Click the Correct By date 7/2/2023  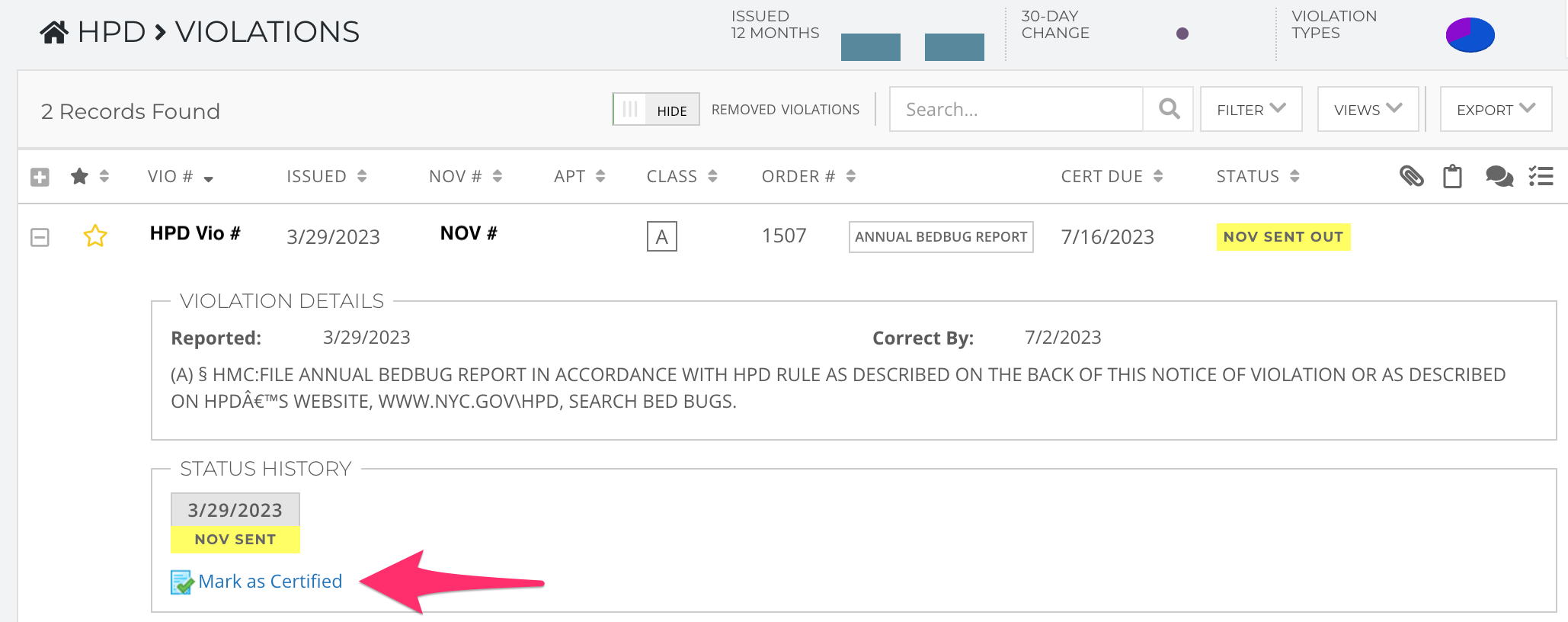click(1063, 337)
